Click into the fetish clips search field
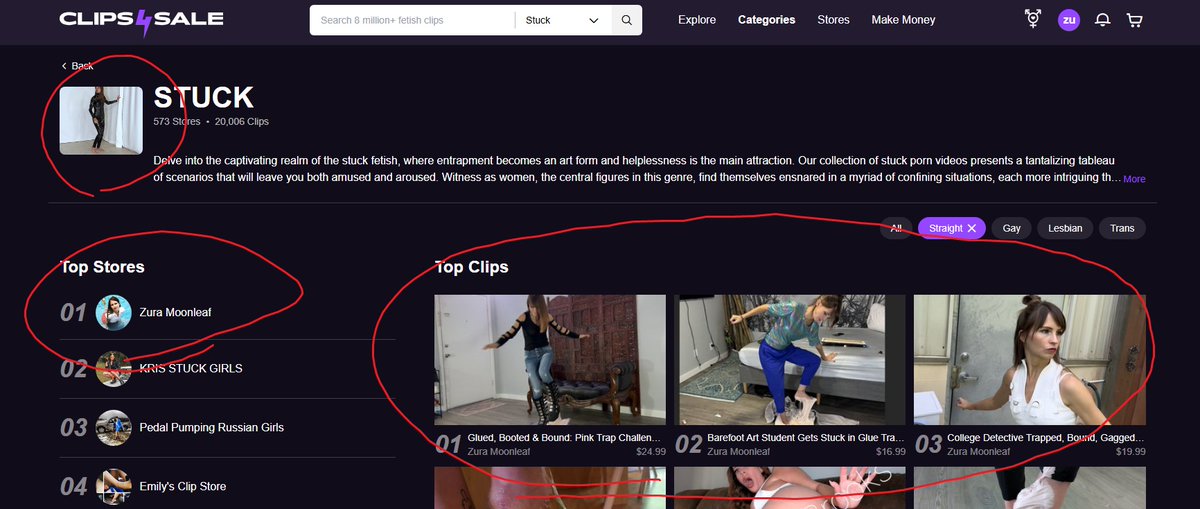The width and height of the screenshot is (1200, 509). tap(413, 20)
